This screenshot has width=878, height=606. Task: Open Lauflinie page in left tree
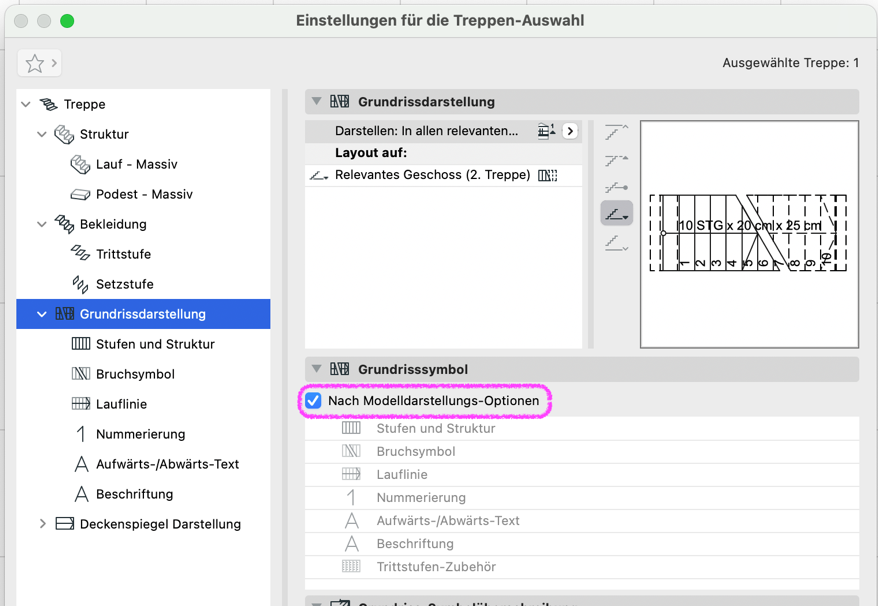(122, 404)
